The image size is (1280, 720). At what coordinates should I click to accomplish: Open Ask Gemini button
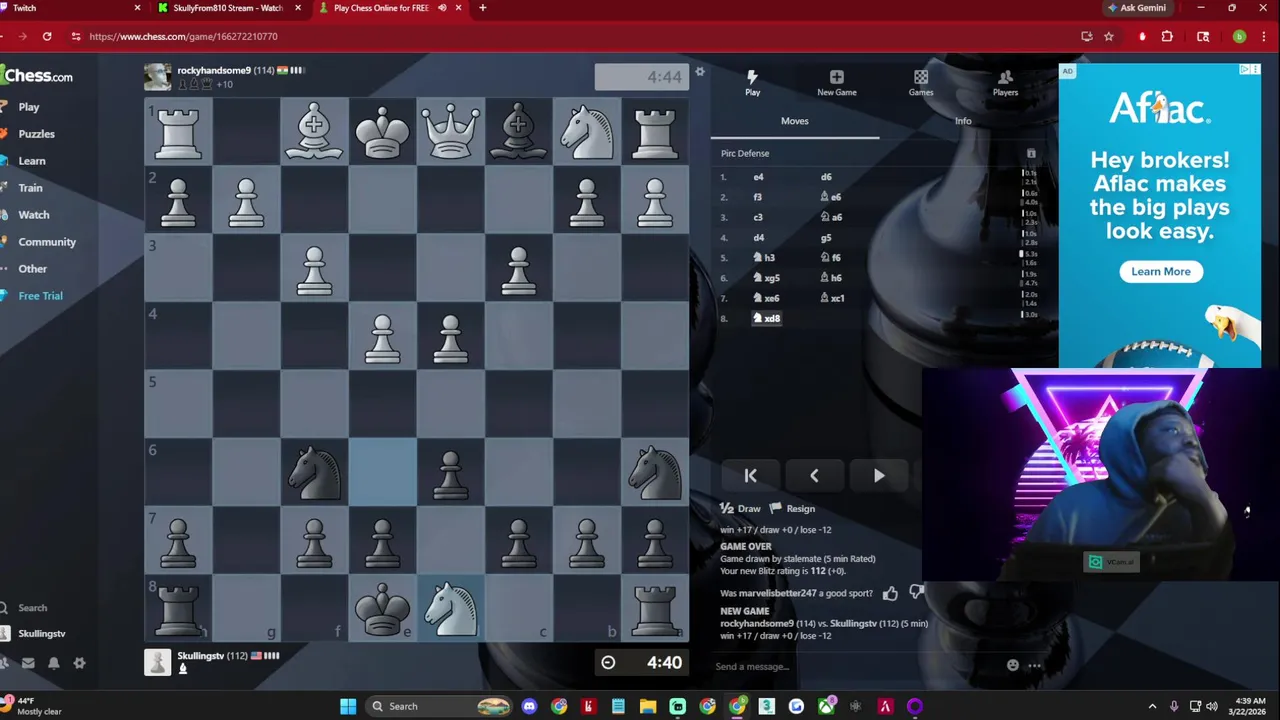(x=1137, y=8)
